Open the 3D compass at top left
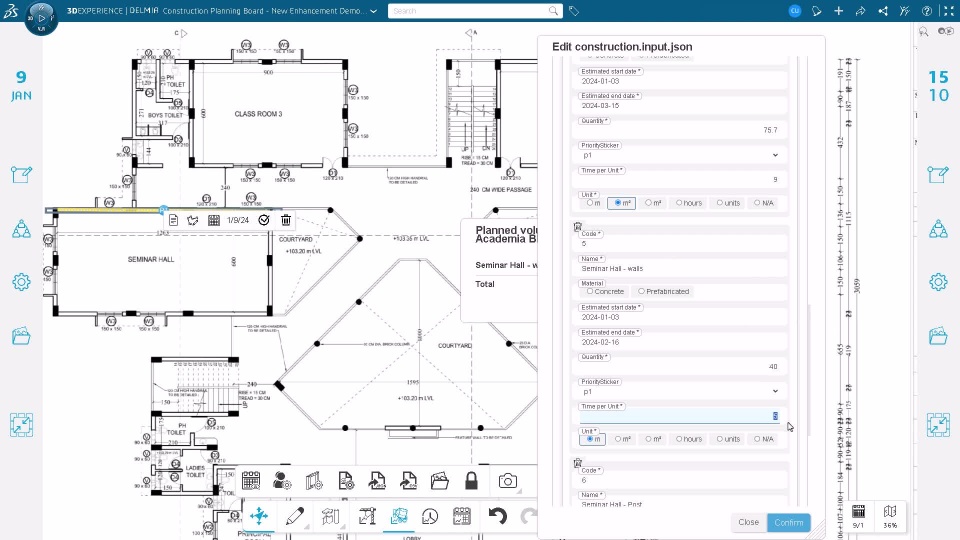The image size is (960, 540). 42,18
